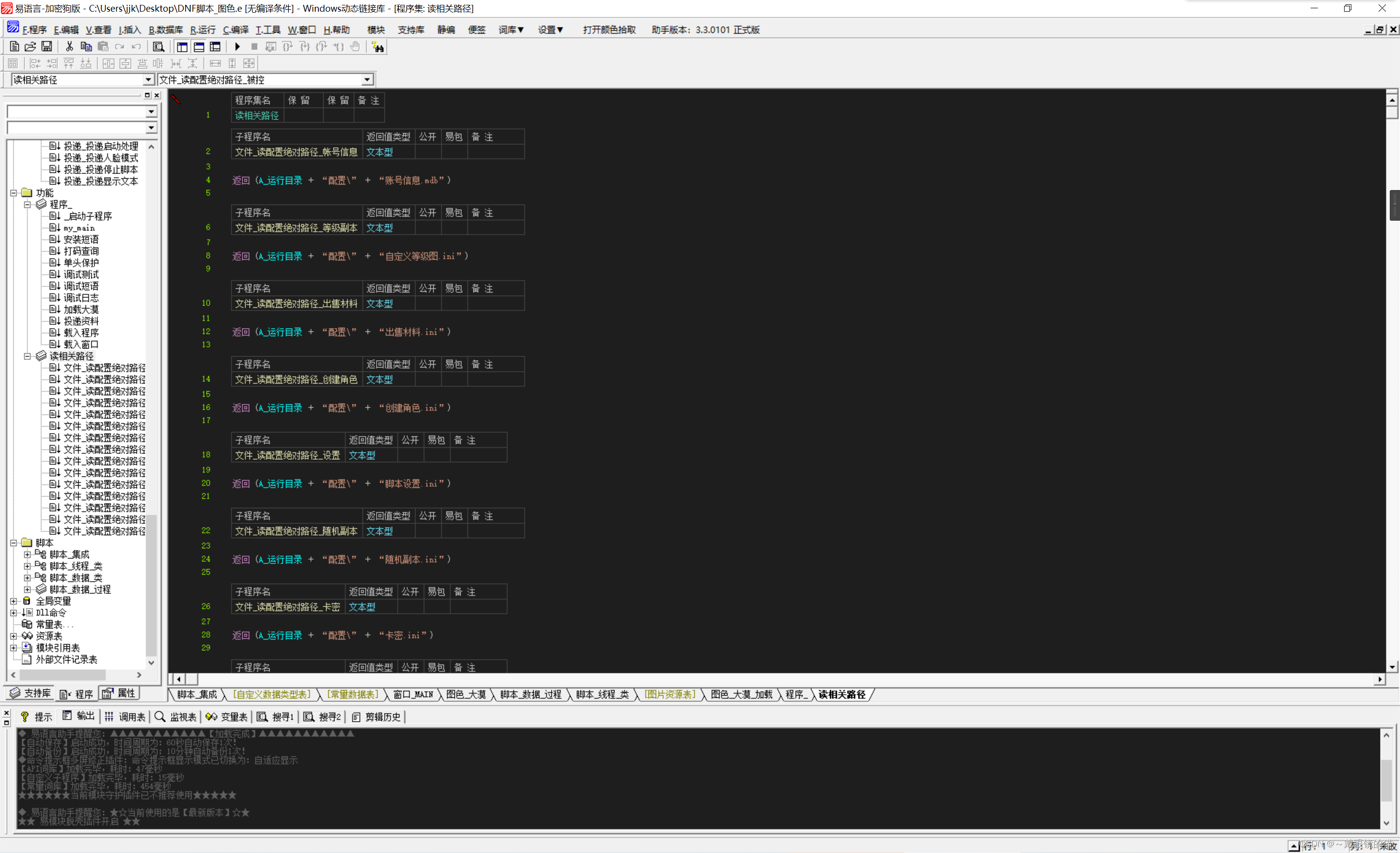
Task: Click the binoculars help search icon
Action: click(x=378, y=47)
